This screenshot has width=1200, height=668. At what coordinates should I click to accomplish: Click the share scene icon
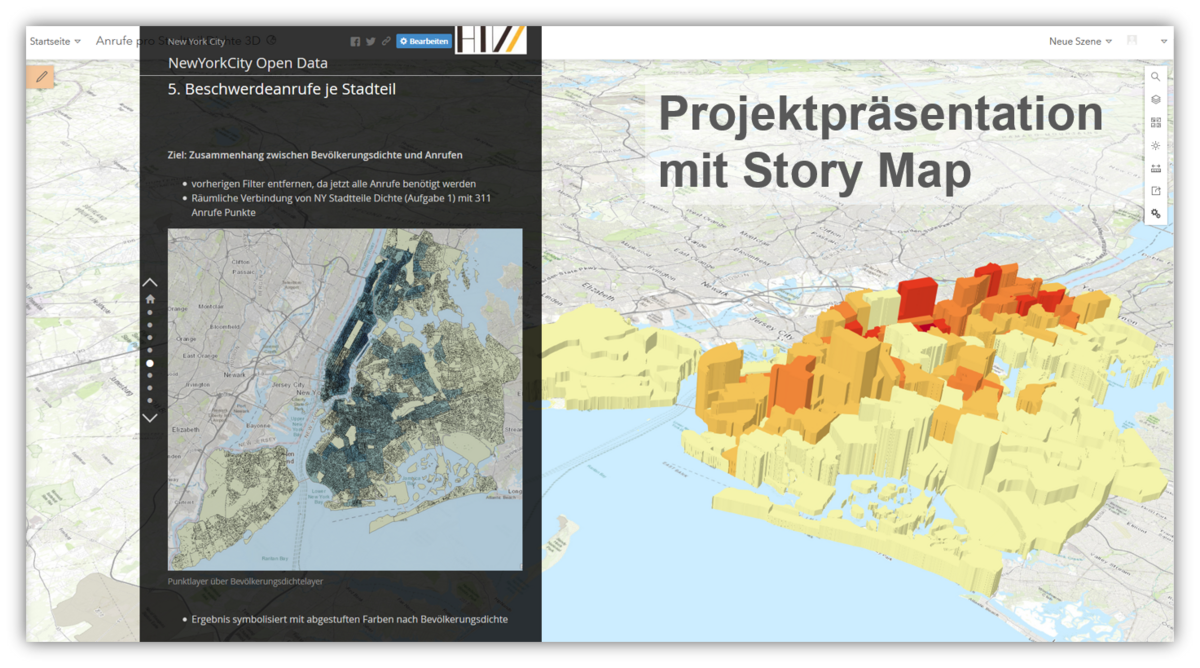click(1155, 191)
